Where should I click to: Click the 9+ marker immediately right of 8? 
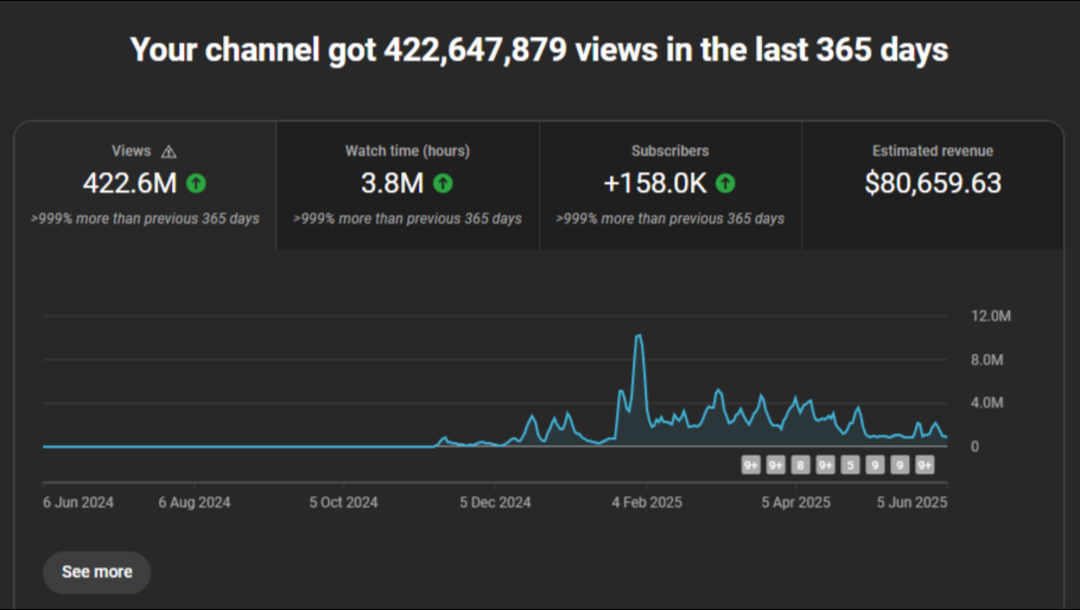click(825, 465)
